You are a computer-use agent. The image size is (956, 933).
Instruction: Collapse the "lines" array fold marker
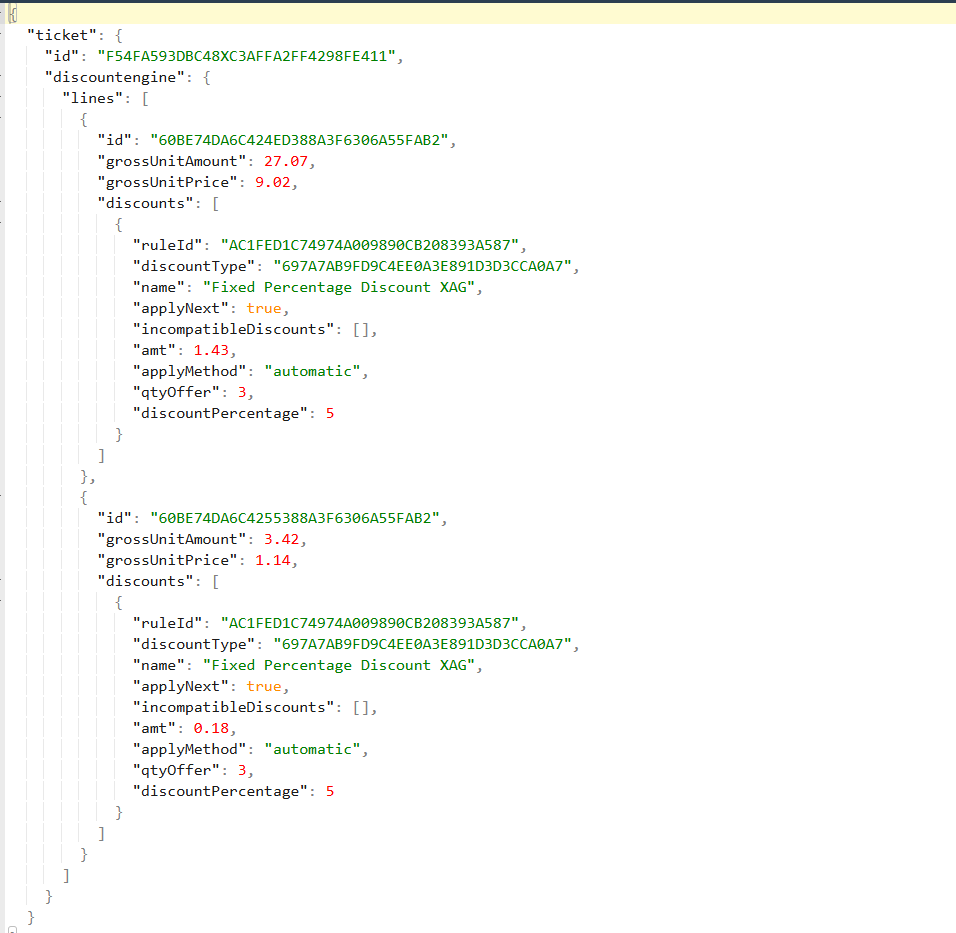(3, 97)
